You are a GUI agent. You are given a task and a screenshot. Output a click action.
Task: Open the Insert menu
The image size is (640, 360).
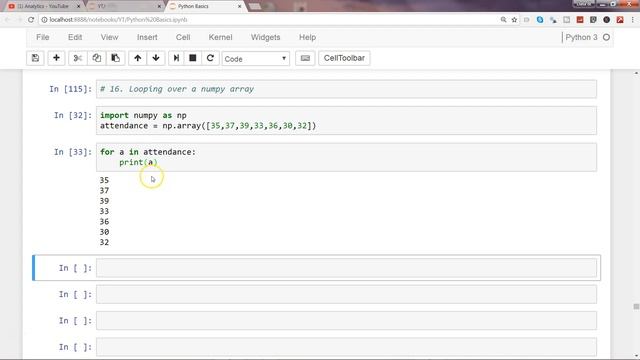point(147,37)
